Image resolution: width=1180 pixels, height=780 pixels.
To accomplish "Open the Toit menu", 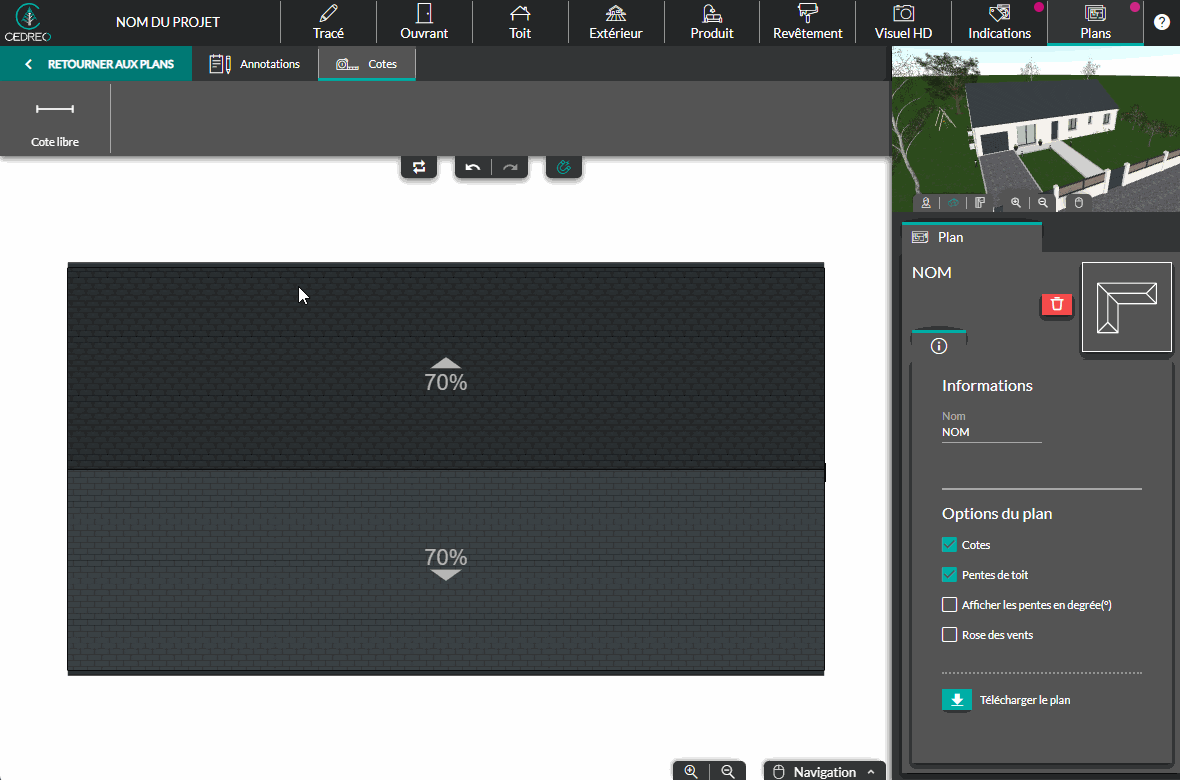I will click(520, 23).
